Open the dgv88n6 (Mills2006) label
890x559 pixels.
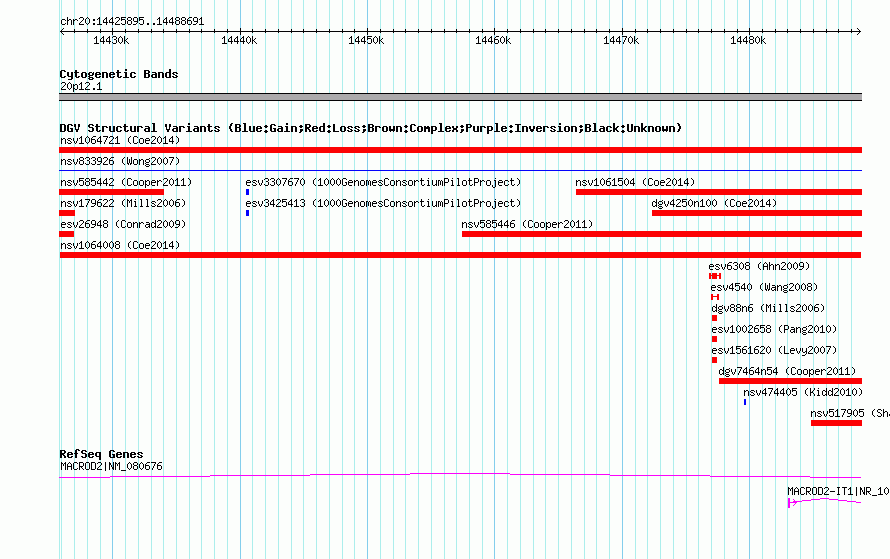coord(768,308)
